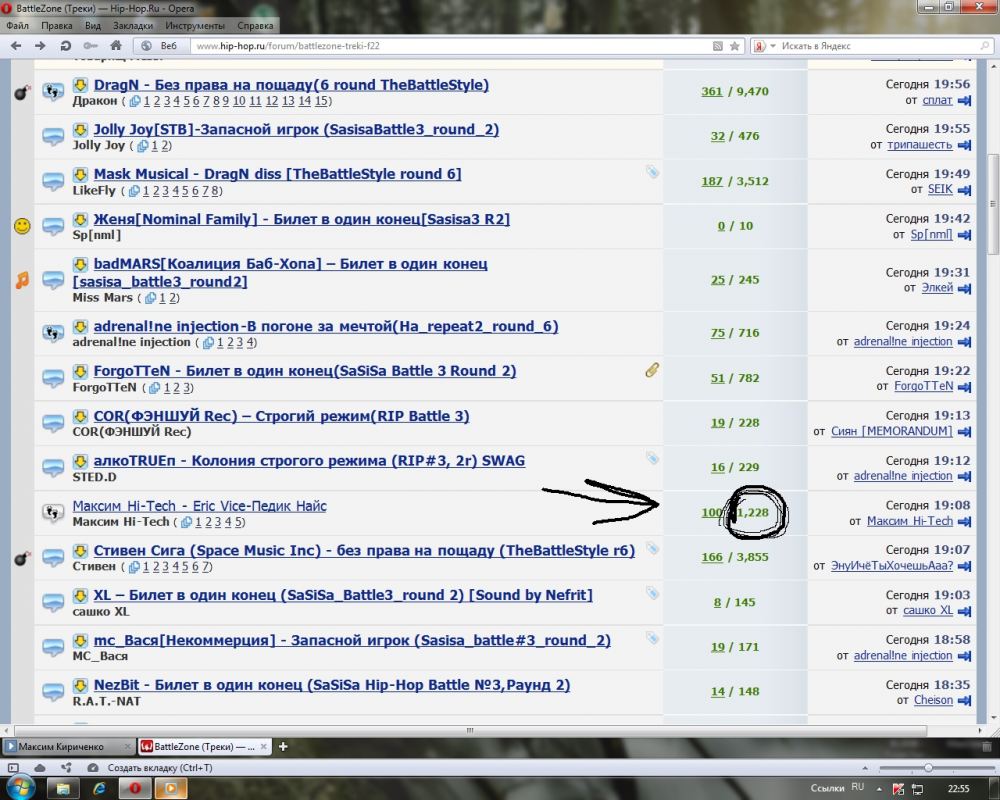Open Opera from the Windows taskbar
This screenshot has height=800, width=1000.
pyautogui.click(x=131, y=788)
